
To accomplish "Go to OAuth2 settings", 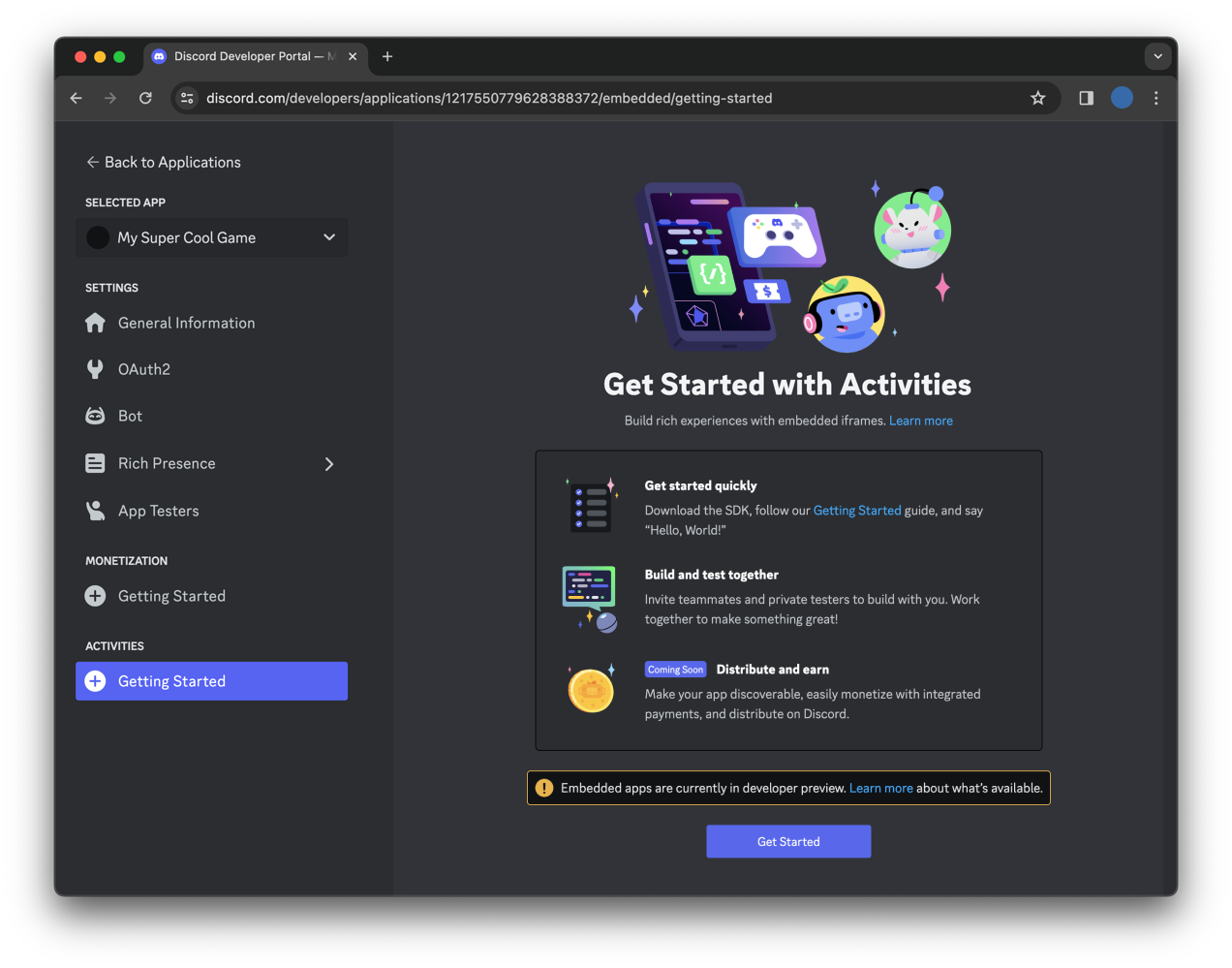I will 211,369.
